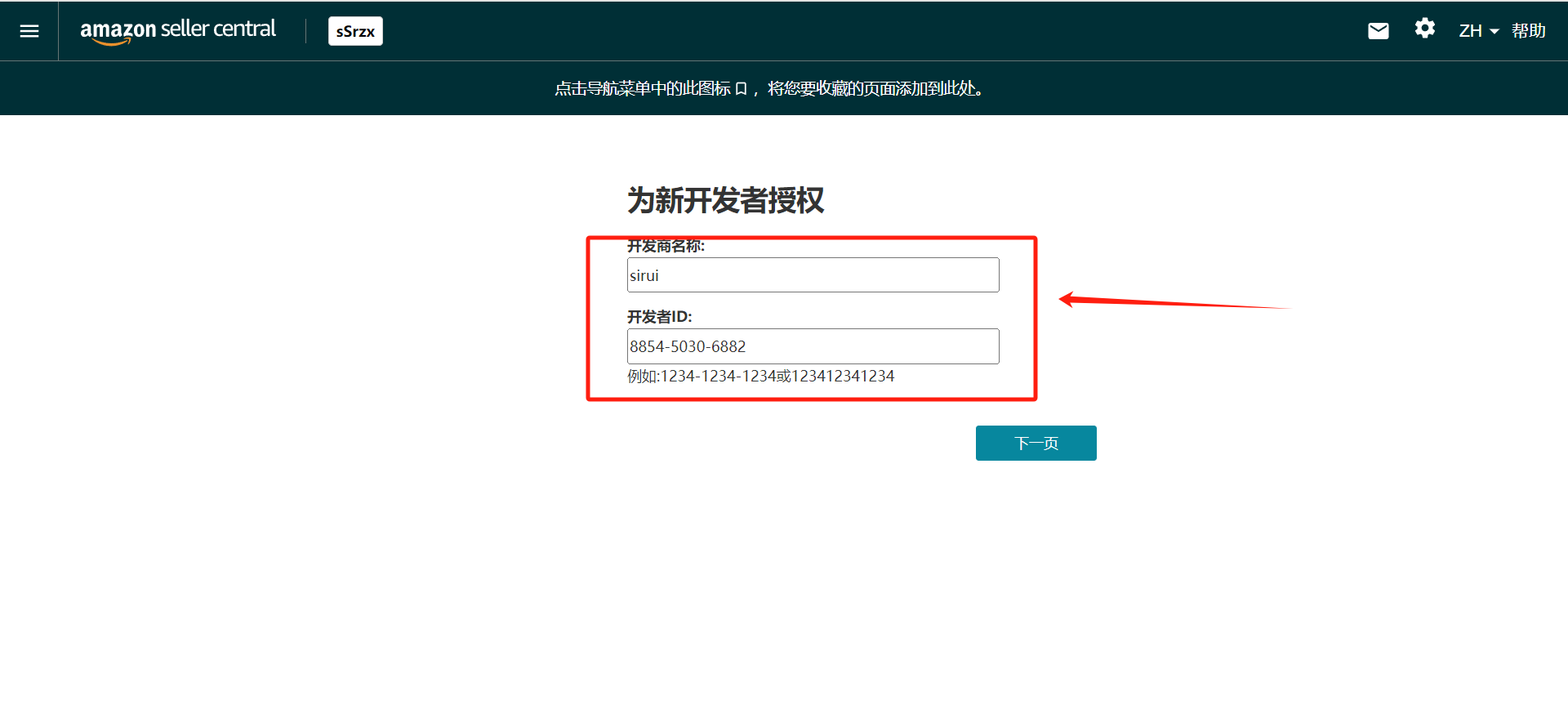Open the mail messages icon
The height and width of the screenshot is (718, 1568).
(1378, 31)
